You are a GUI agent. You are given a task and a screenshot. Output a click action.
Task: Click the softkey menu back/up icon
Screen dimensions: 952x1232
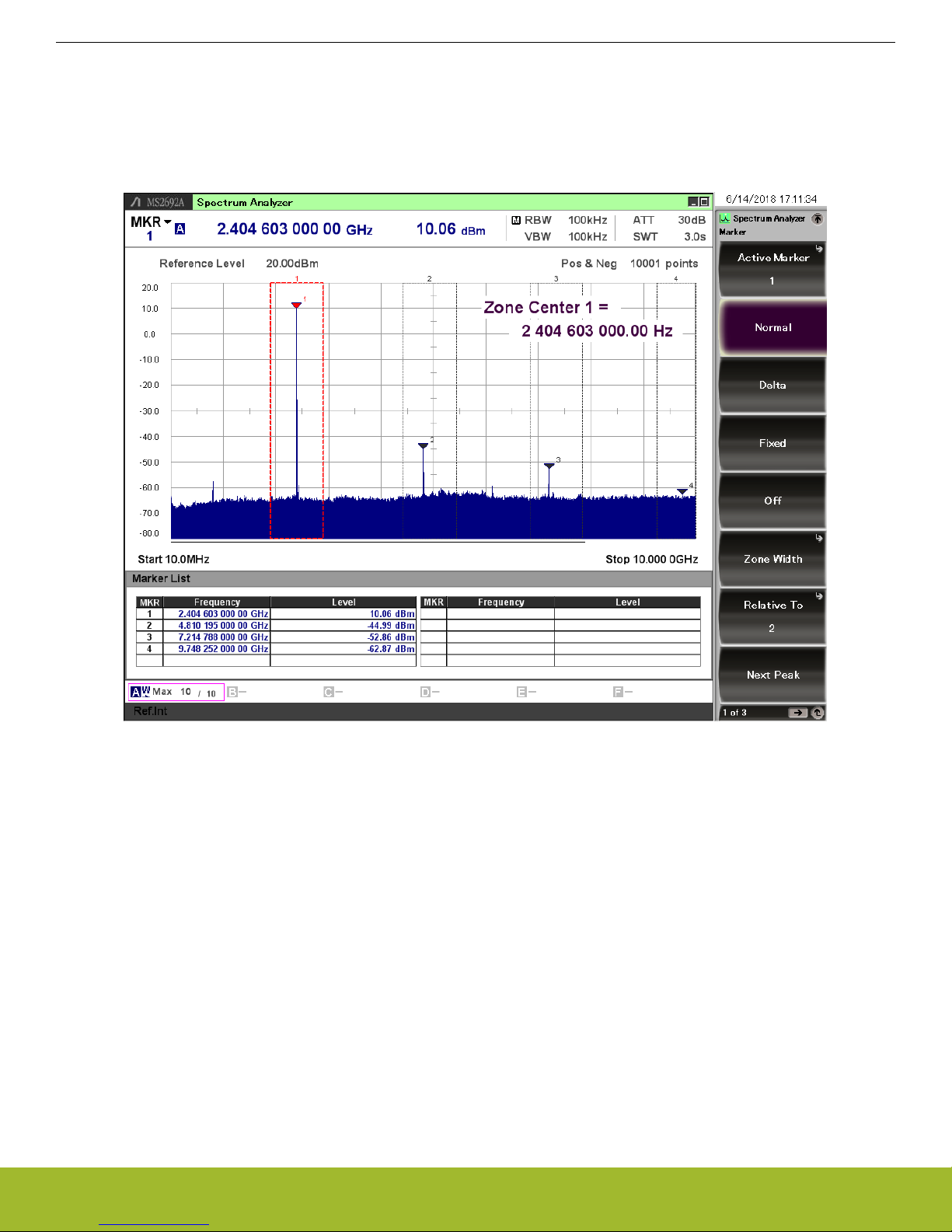click(x=817, y=713)
